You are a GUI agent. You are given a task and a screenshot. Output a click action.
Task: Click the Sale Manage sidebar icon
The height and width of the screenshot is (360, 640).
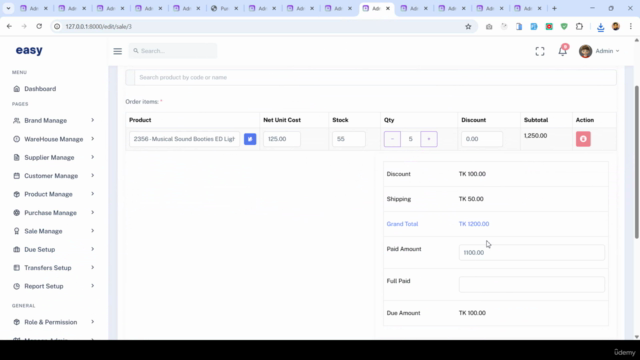point(16,231)
